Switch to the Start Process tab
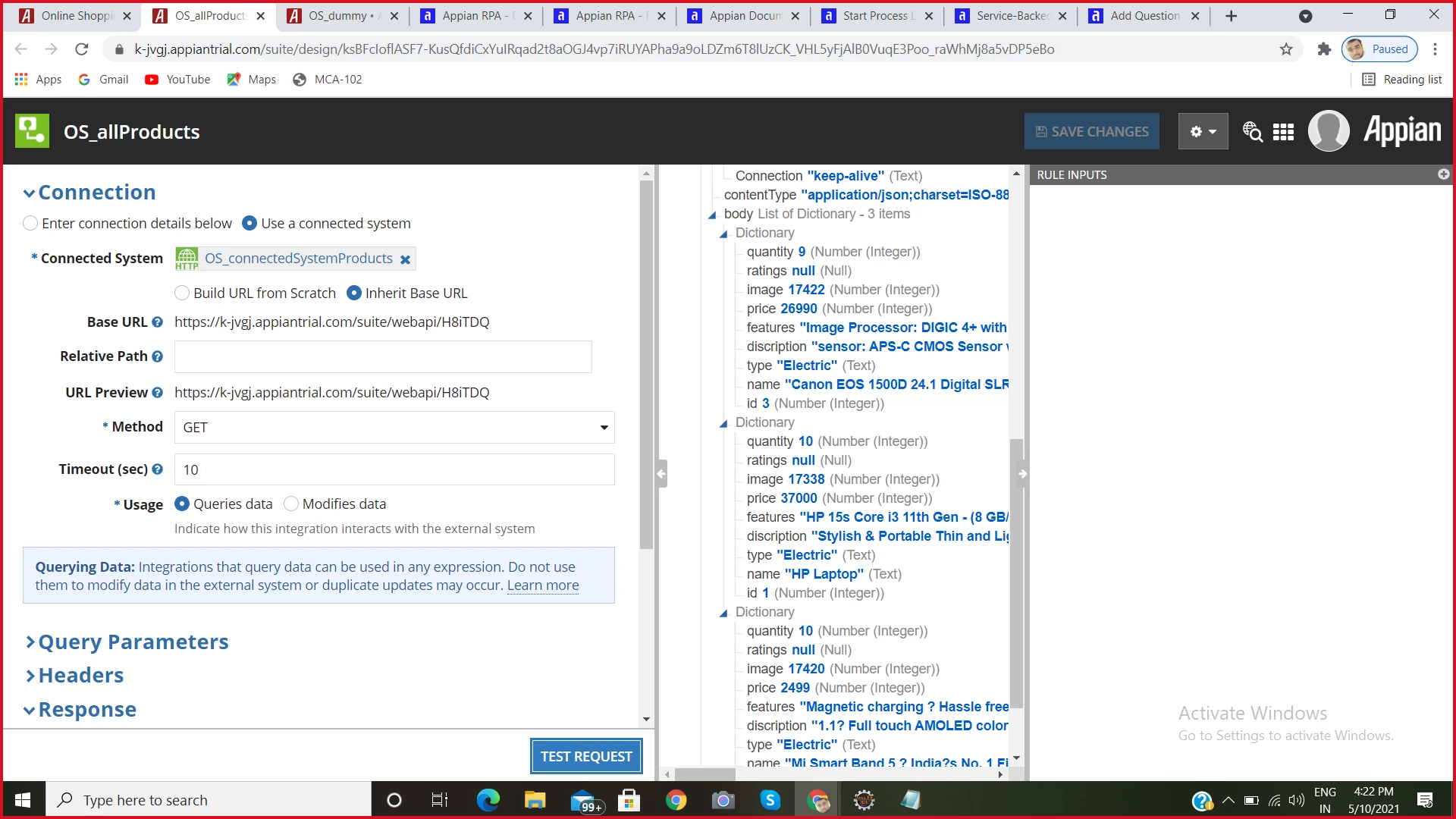Screen dimensions: 1456x819 click(x=876, y=16)
